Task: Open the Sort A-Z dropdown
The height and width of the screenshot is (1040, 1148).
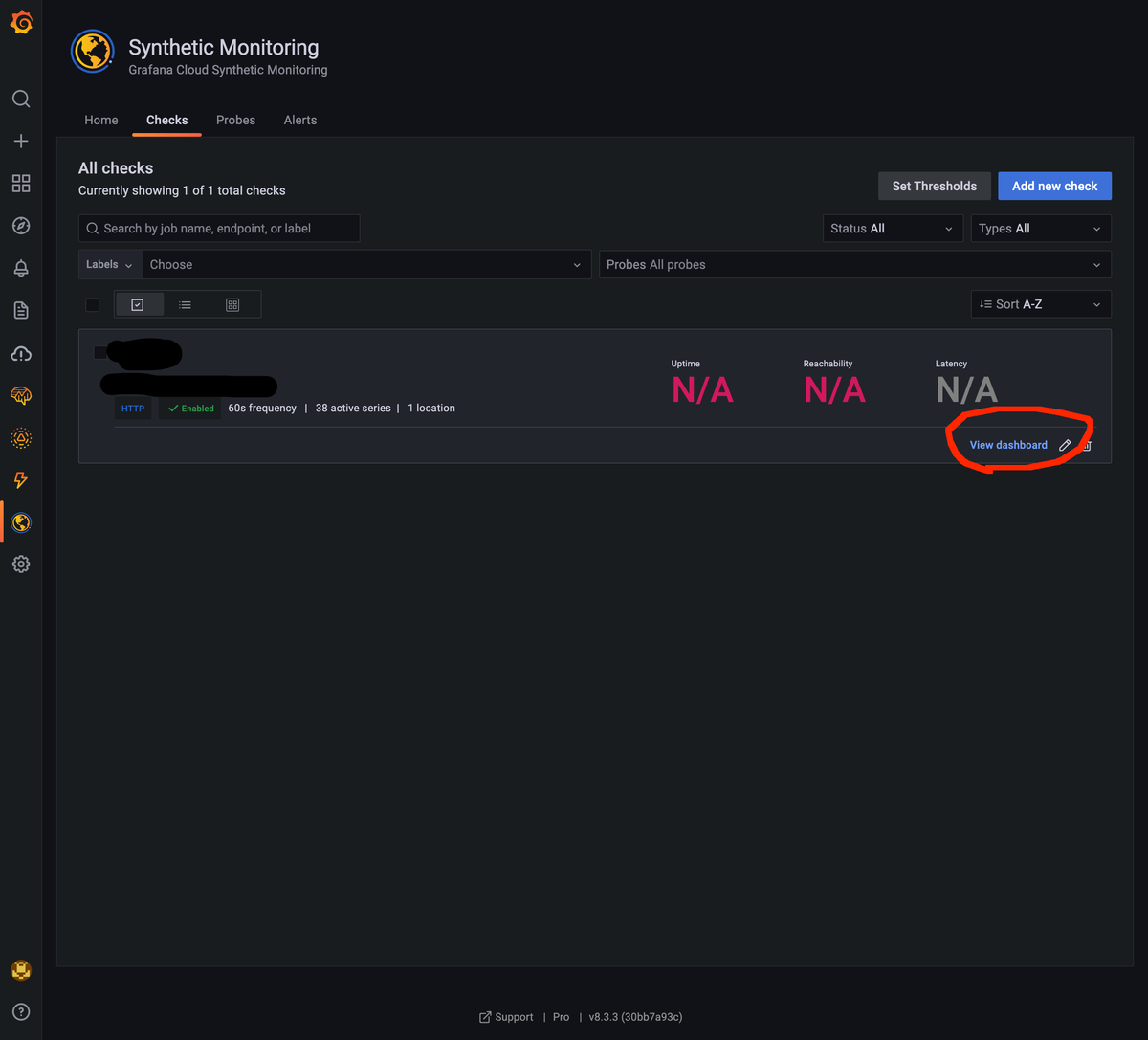Action: [1041, 304]
